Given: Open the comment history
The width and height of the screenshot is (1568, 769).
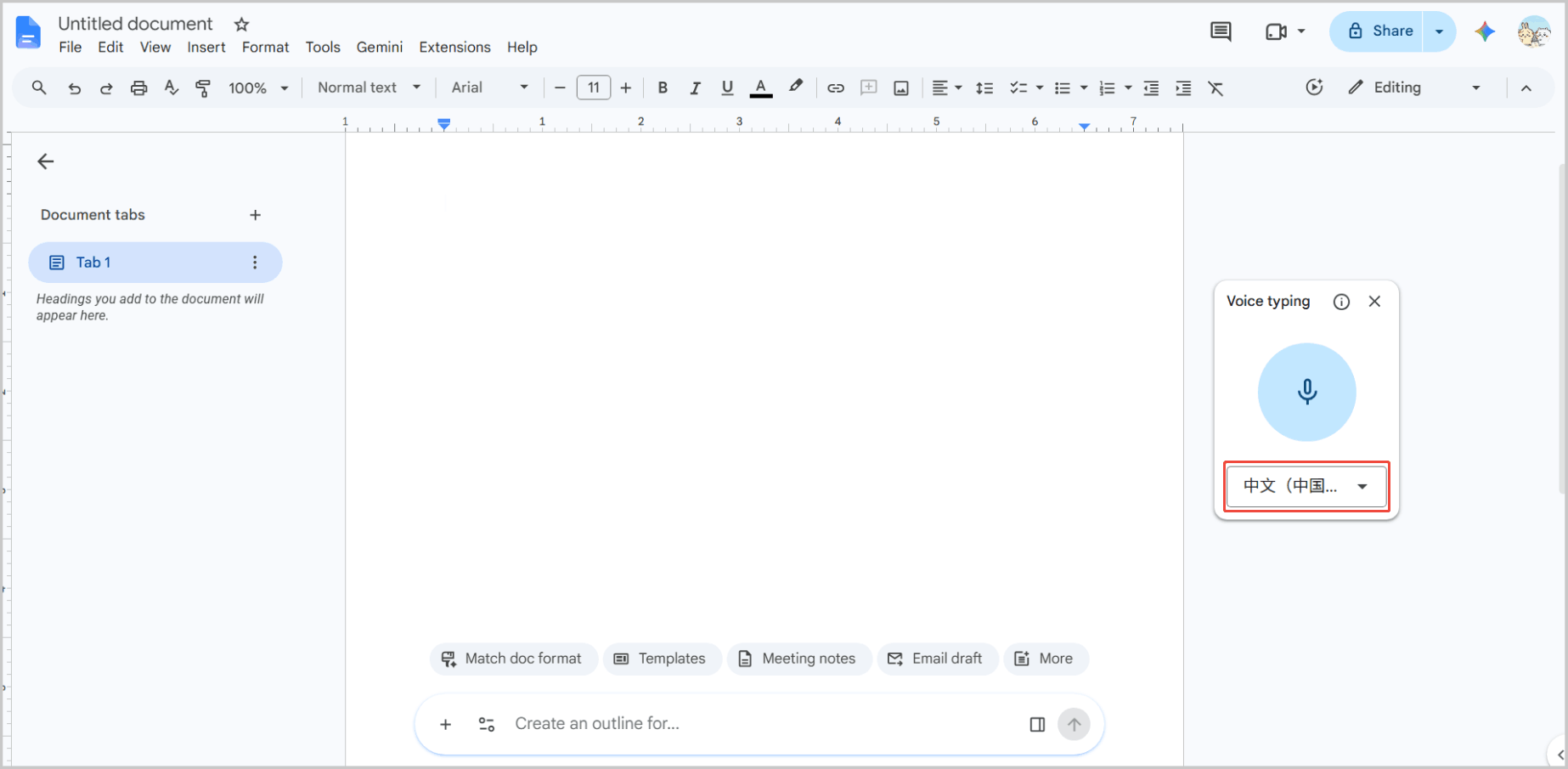Looking at the screenshot, I should [1221, 31].
